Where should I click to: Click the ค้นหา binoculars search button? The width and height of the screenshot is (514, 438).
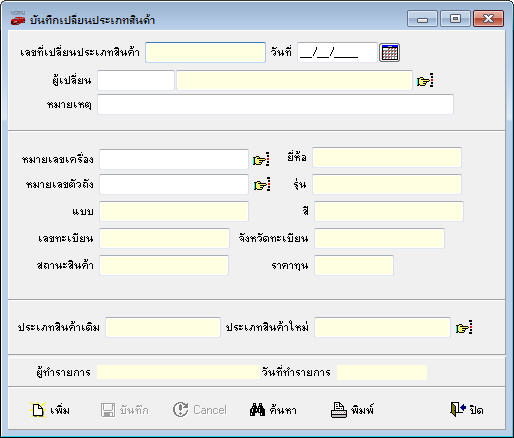273,410
